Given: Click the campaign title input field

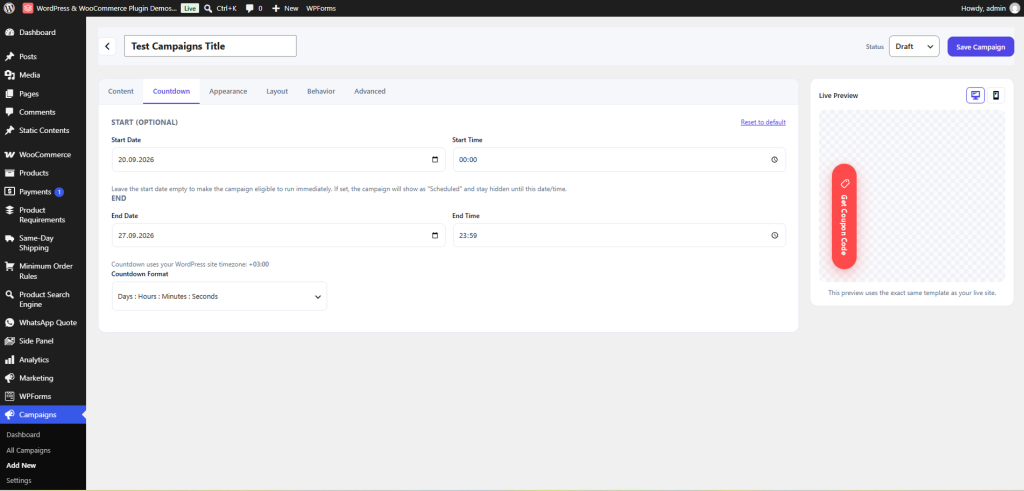Looking at the screenshot, I should click(x=210, y=46).
